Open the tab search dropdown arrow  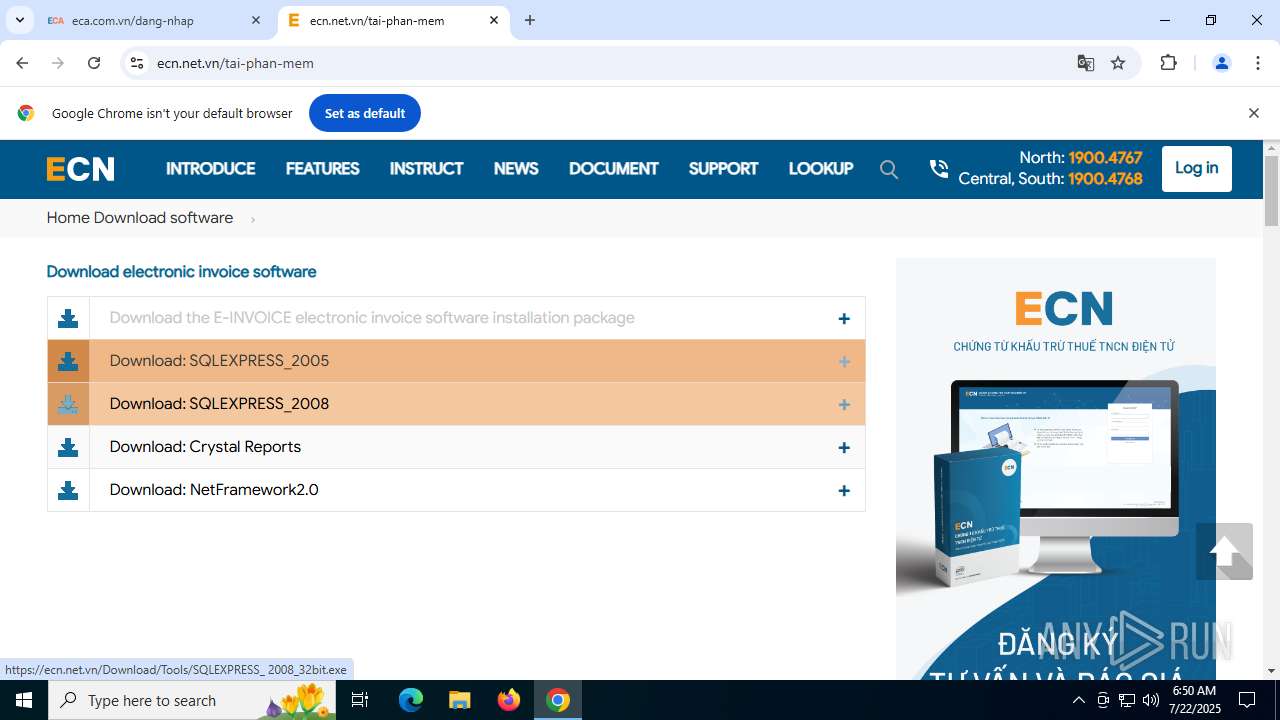19,20
